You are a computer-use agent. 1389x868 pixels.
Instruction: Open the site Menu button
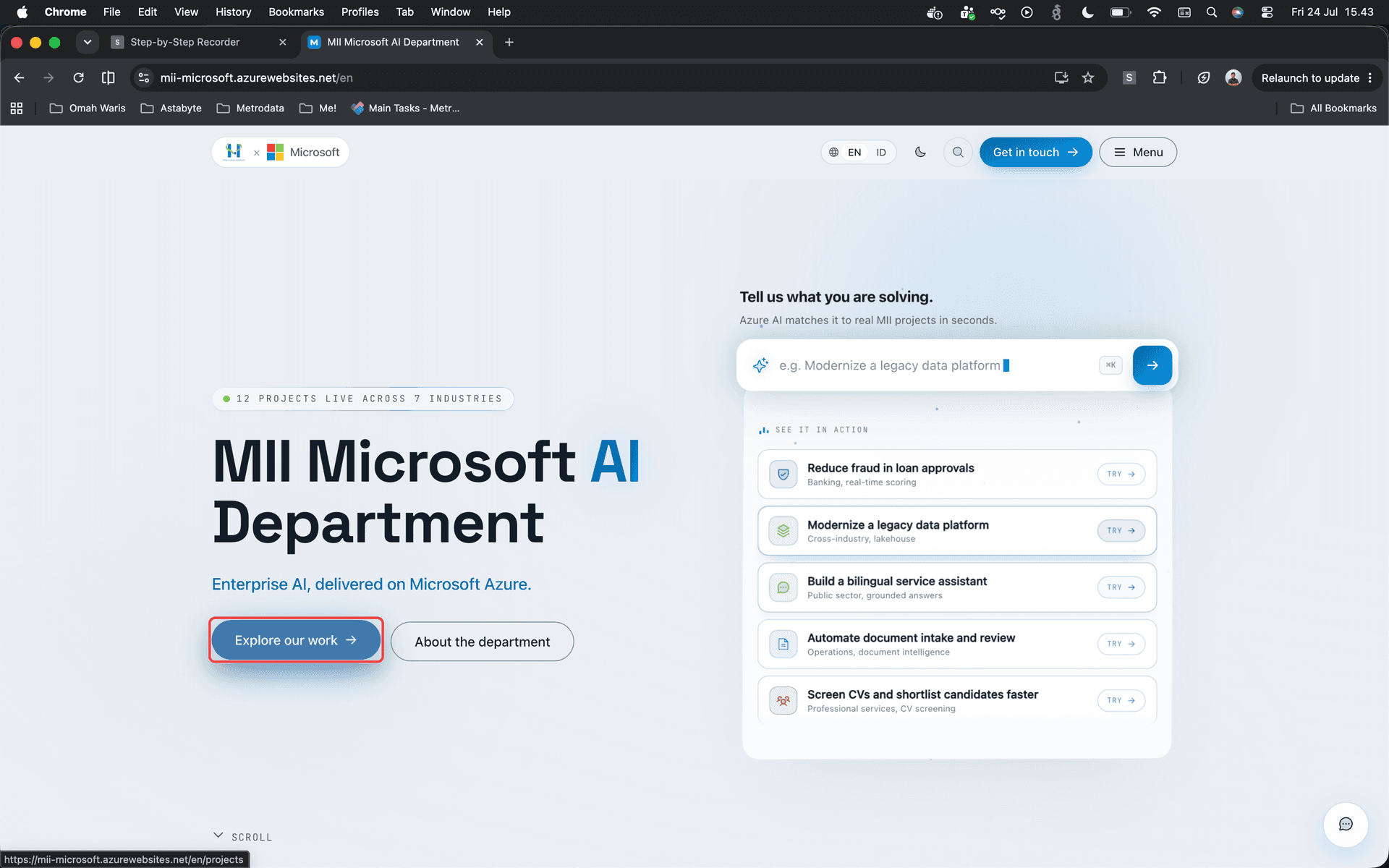coord(1138,152)
